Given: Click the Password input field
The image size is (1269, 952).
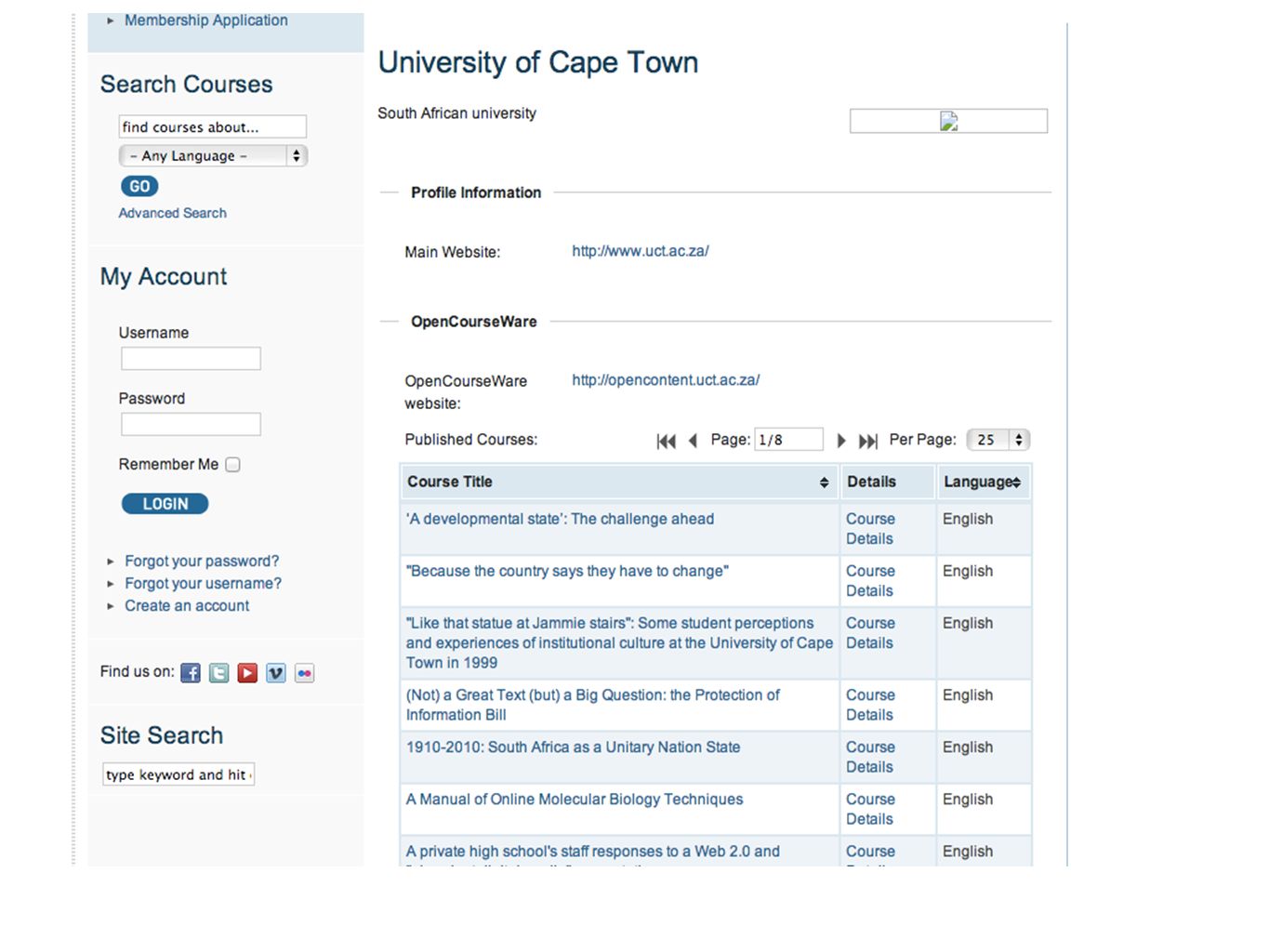Looking at the screenshot, I should [191, 424].
